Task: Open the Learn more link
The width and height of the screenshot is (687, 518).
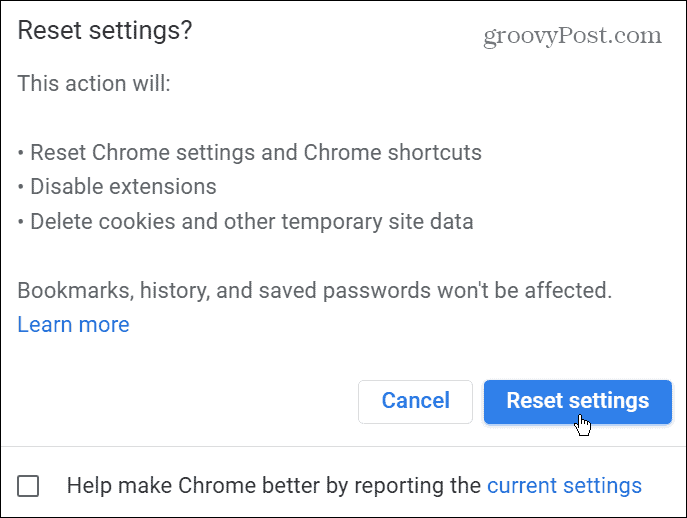Action: [73, 325]
